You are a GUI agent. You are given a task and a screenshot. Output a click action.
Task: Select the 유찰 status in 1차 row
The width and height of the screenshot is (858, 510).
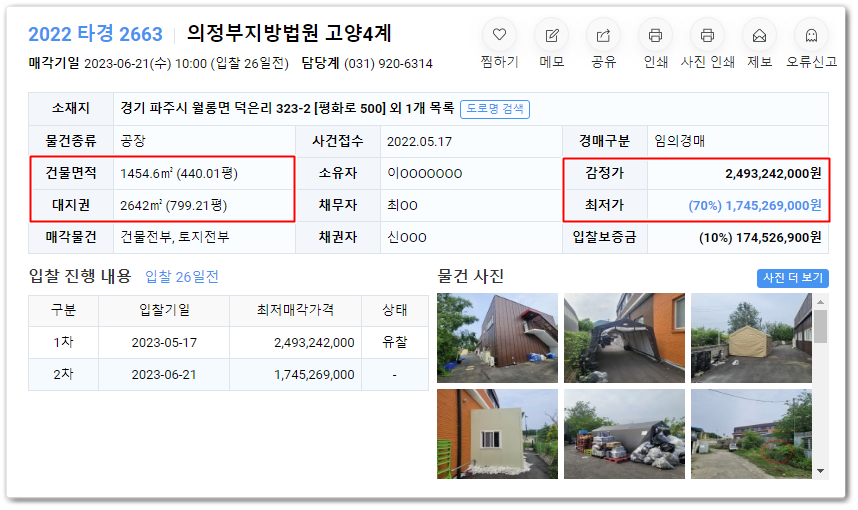tap(395, 343)
